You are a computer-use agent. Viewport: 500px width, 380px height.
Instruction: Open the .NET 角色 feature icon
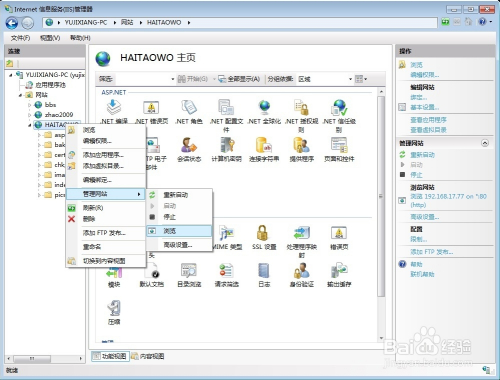click(189, 107)
